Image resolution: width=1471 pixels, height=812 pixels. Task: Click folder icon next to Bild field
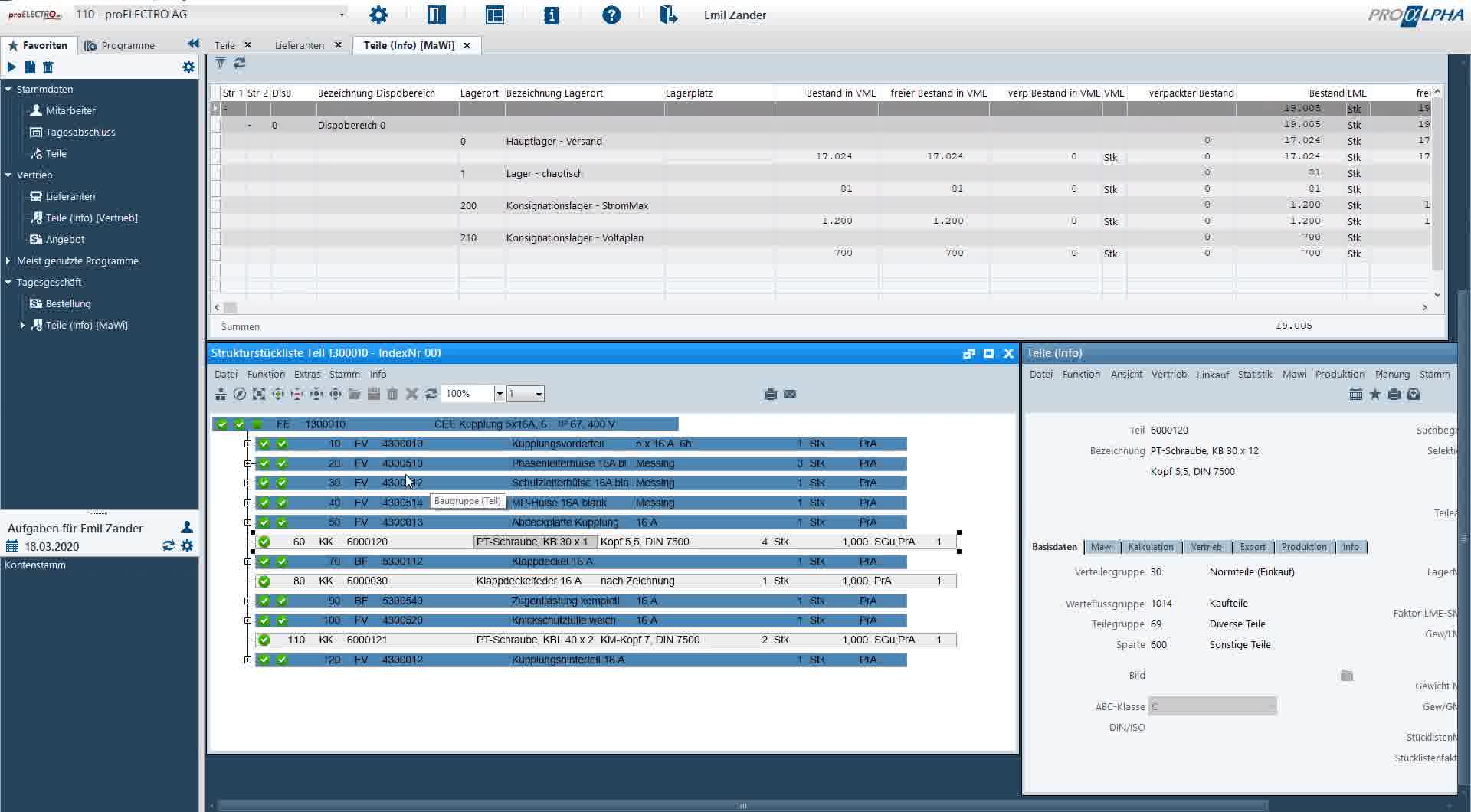click(x=1347, y=675)
